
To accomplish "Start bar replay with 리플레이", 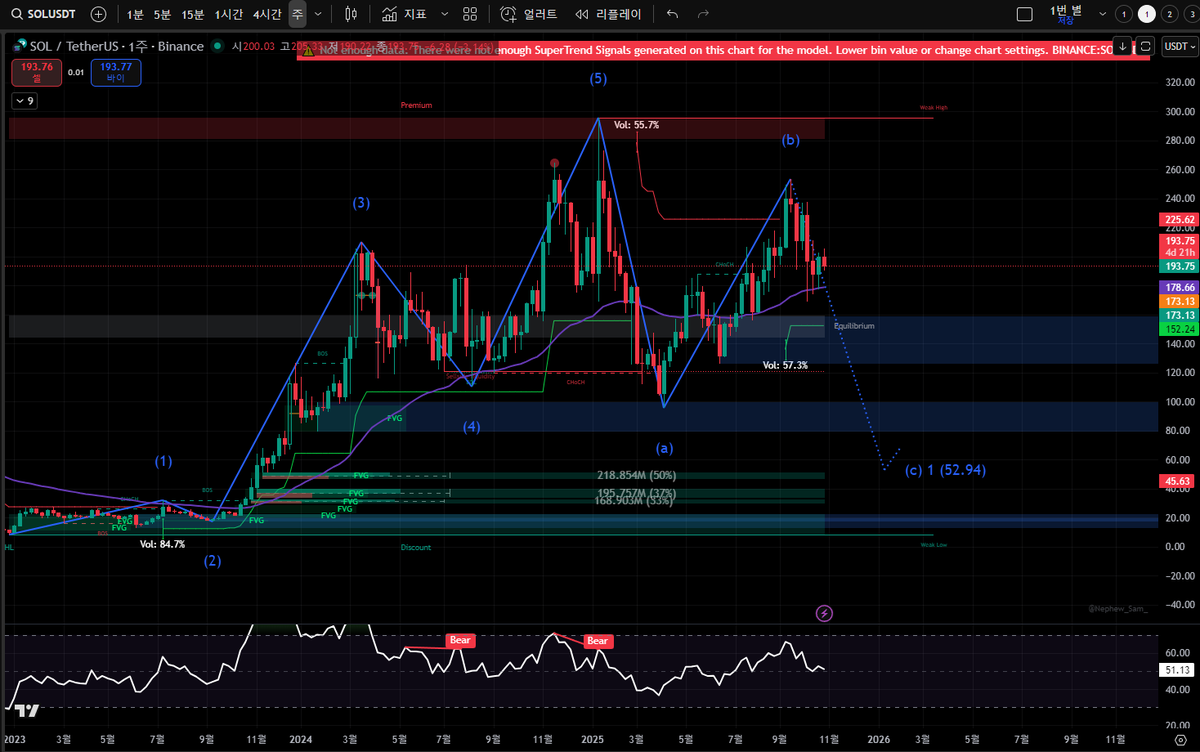I will pyautogui.click(x=611, y=15).
